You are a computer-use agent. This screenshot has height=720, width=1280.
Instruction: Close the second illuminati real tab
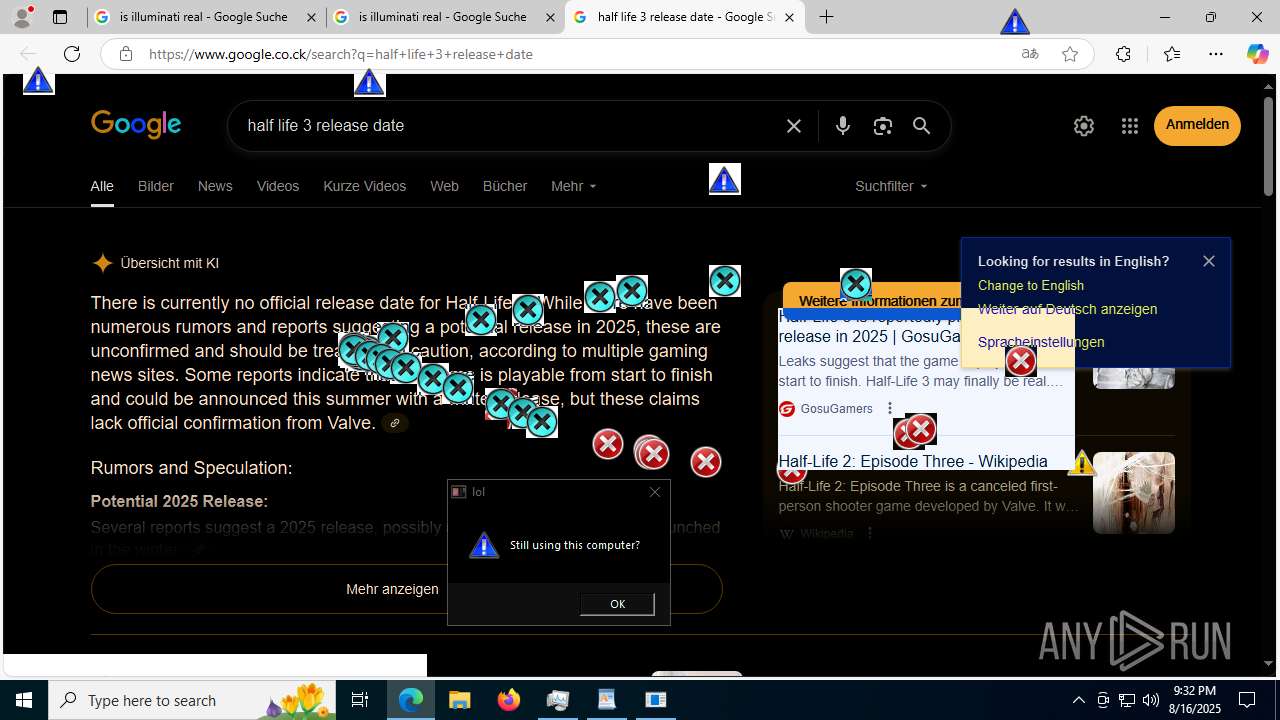(x=551, y=17)
